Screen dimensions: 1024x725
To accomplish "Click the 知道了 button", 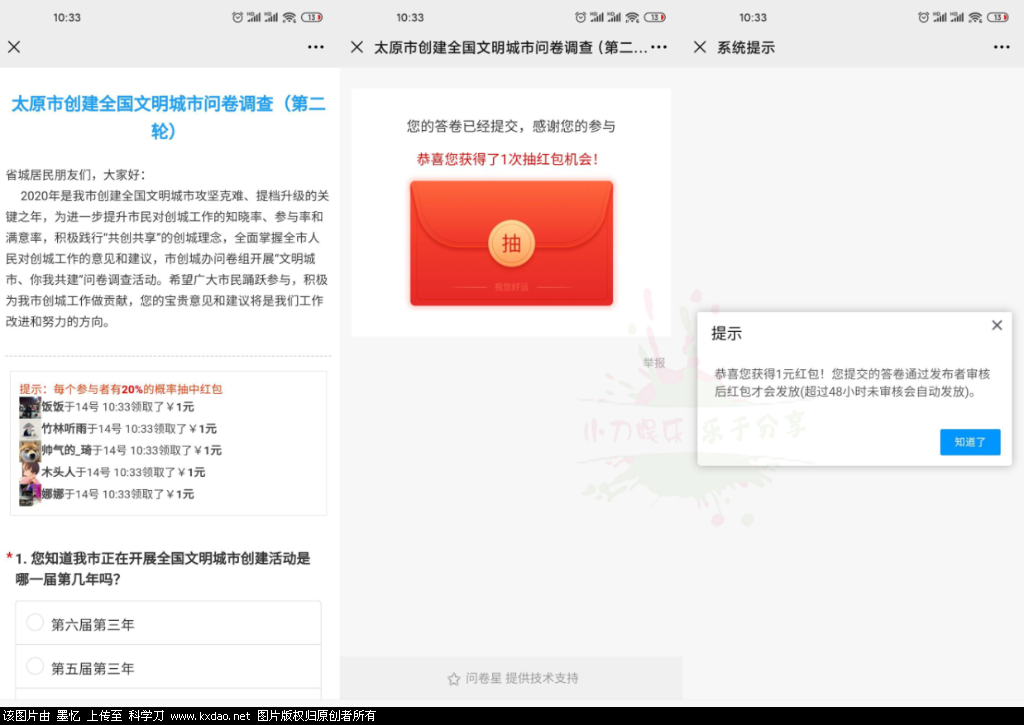I will click(969, 442).
